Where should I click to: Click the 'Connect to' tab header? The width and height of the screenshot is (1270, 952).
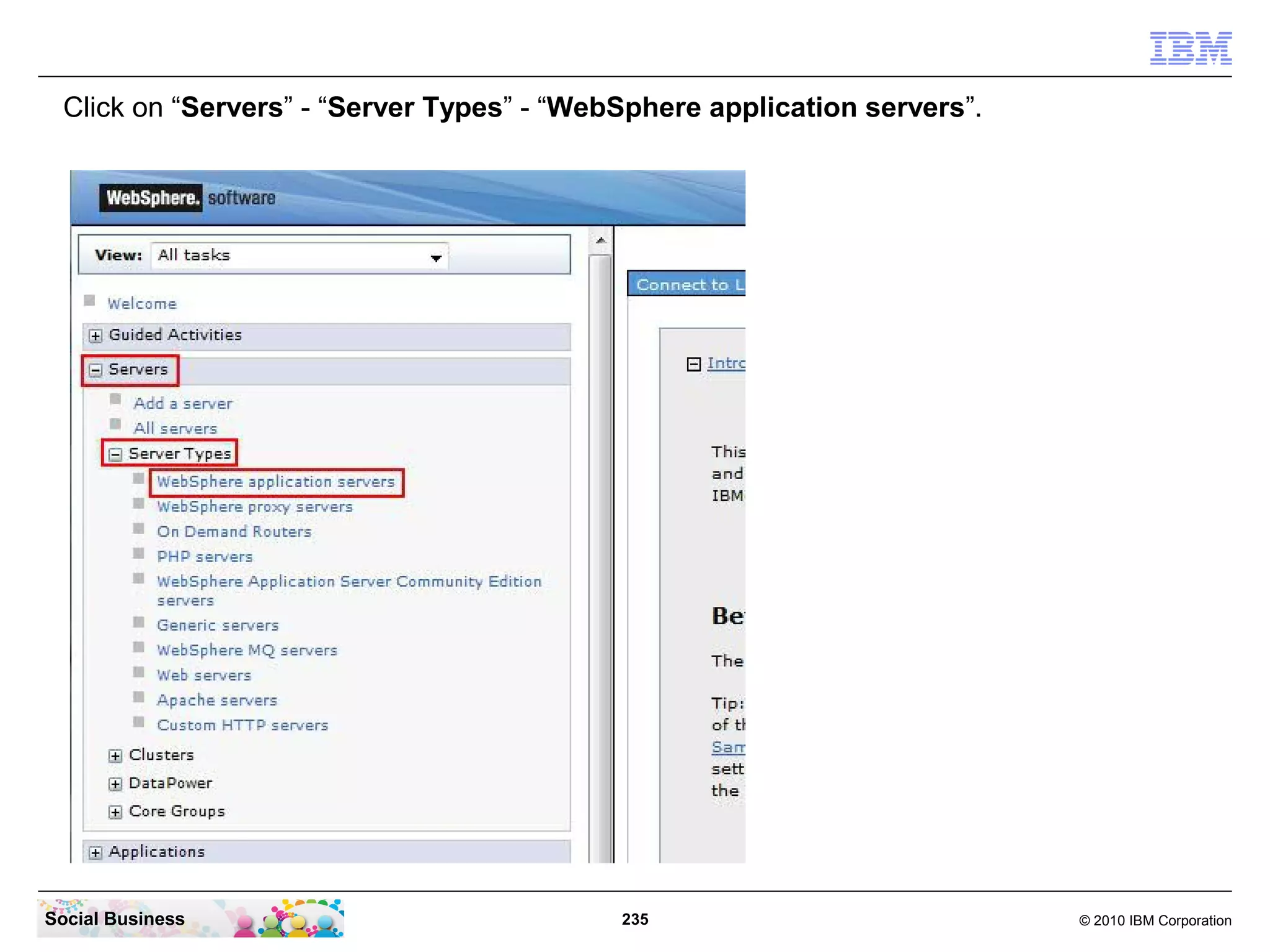[686, 284]
